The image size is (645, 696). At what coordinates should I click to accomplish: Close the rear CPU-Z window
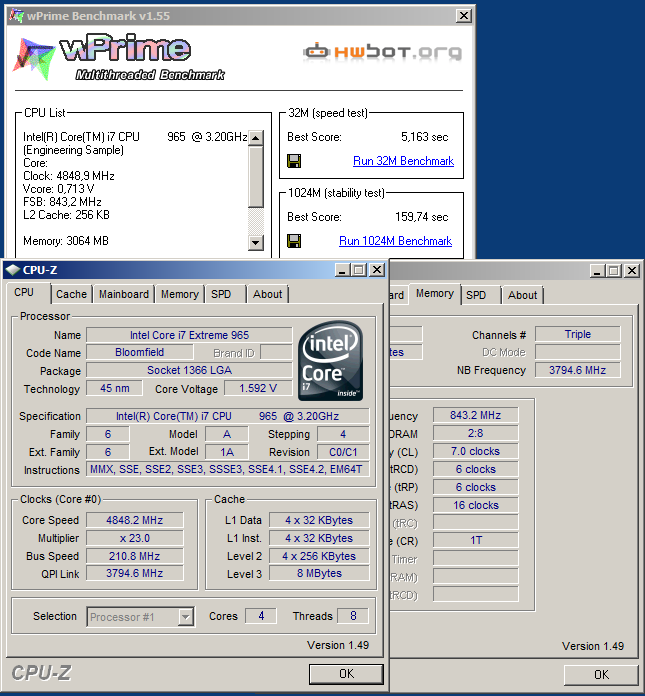(x=631, y=270)
